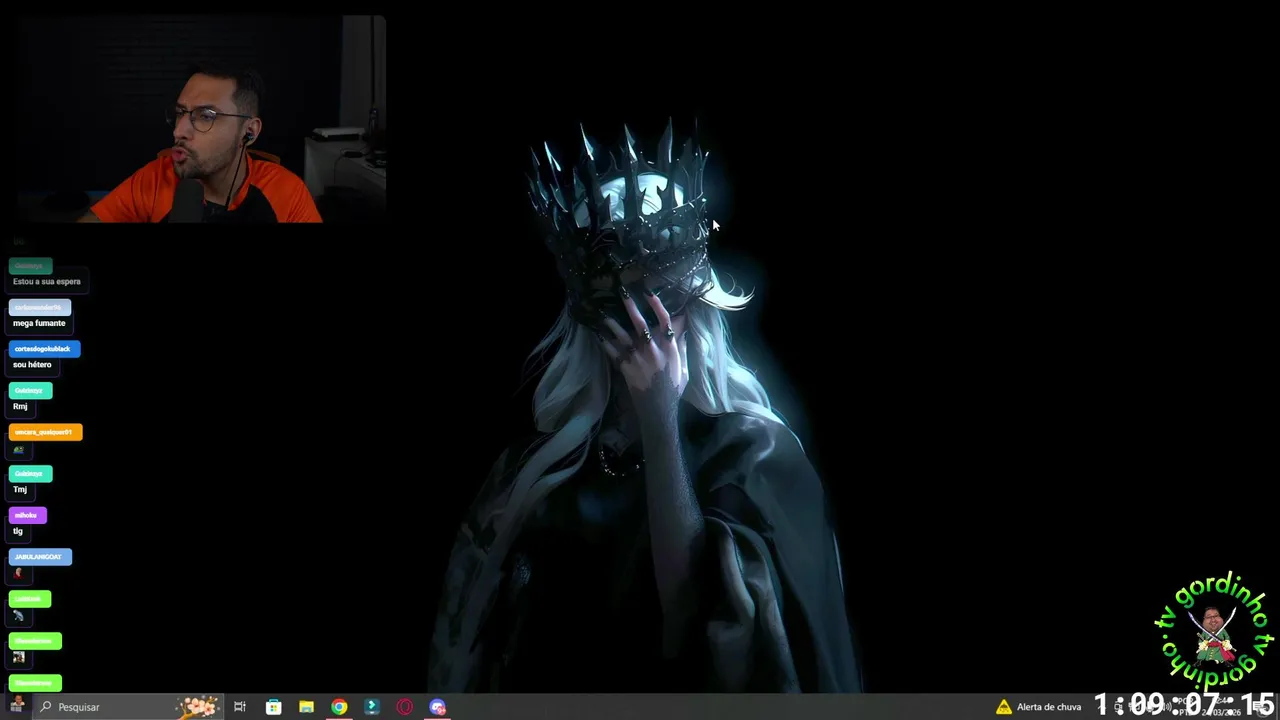Launch File Explorer from the taskbar
Viewport: 1280px width, 720px height.
point(306,707)
